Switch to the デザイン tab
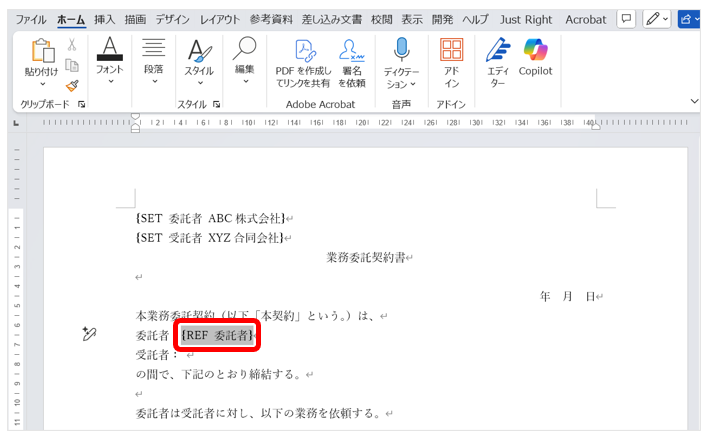Image resolution: width=710 pixels, height=443 pixels. pyautogui.click(x=173, y=19)
